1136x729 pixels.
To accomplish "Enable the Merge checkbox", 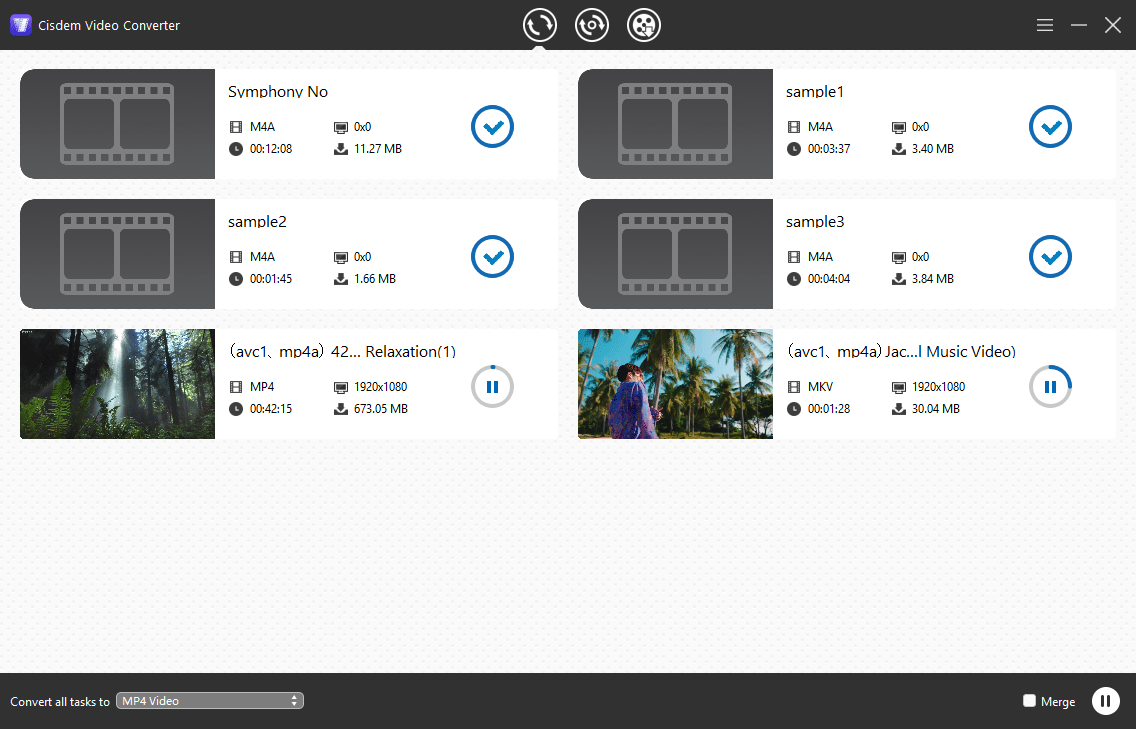I will (x=1029, y=701).
